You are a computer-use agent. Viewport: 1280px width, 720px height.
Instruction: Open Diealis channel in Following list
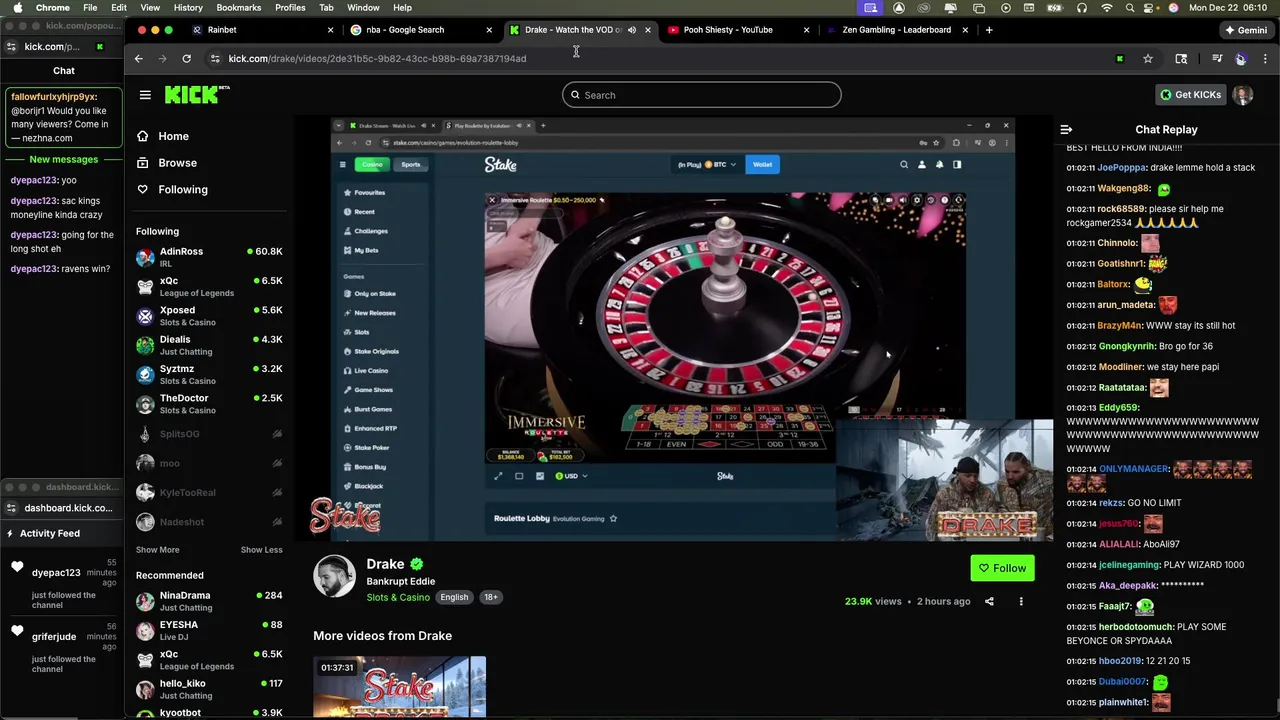(209, 345)
